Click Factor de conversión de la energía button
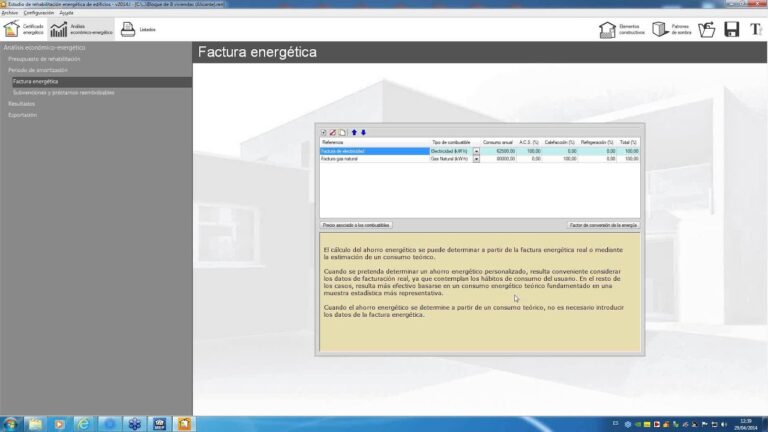Viewport: 768px width, 432px height. click(602, 226)
